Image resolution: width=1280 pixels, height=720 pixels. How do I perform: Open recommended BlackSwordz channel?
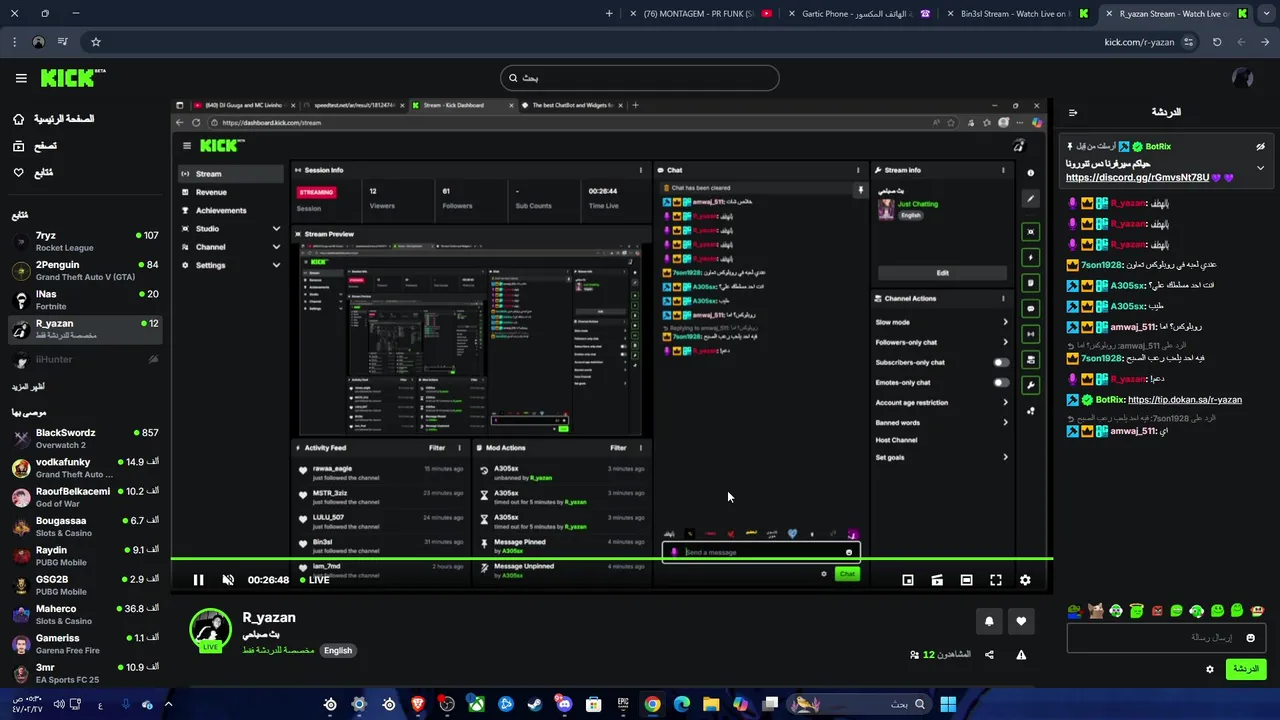pos(85,438)
